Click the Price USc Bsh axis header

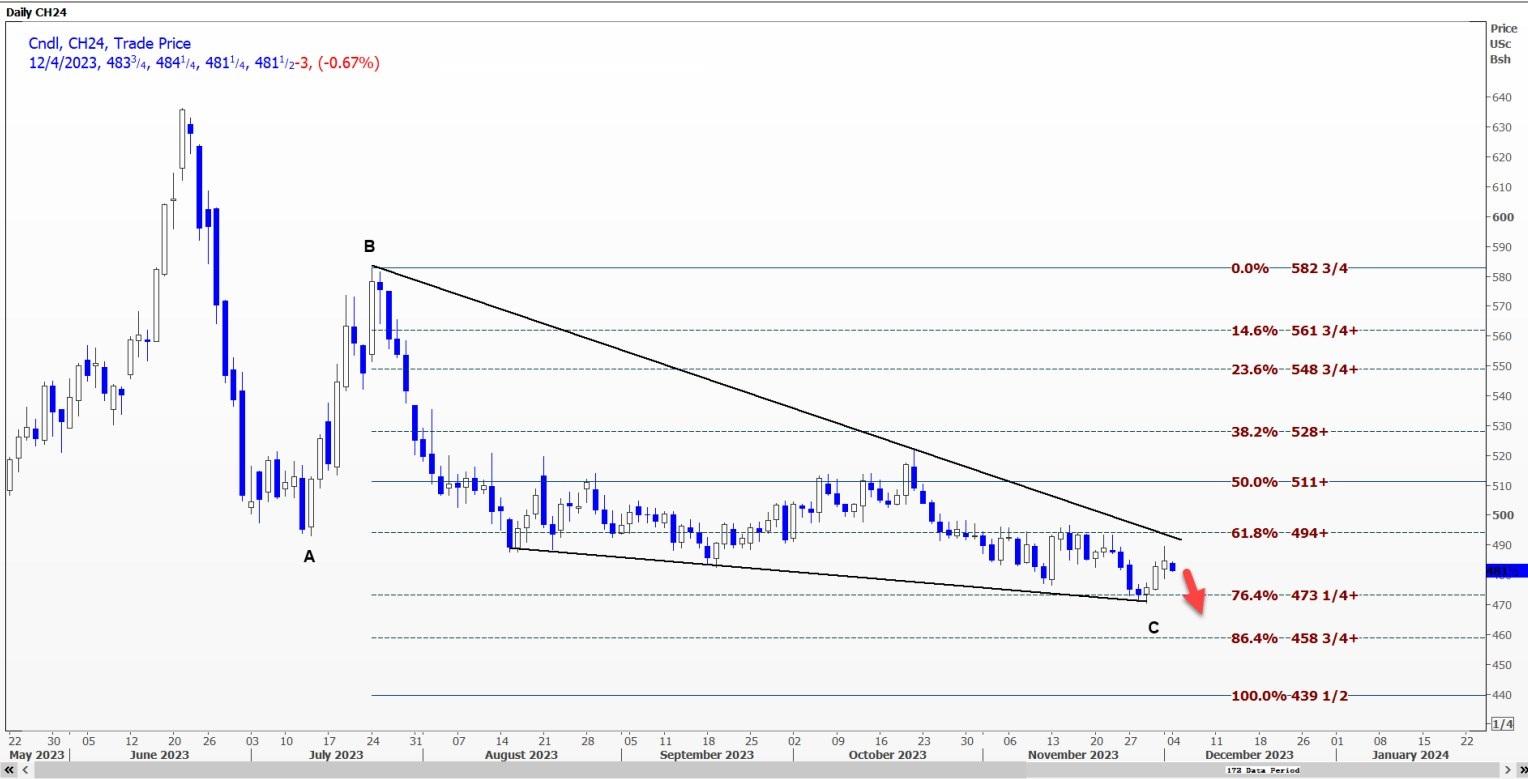1503,44
